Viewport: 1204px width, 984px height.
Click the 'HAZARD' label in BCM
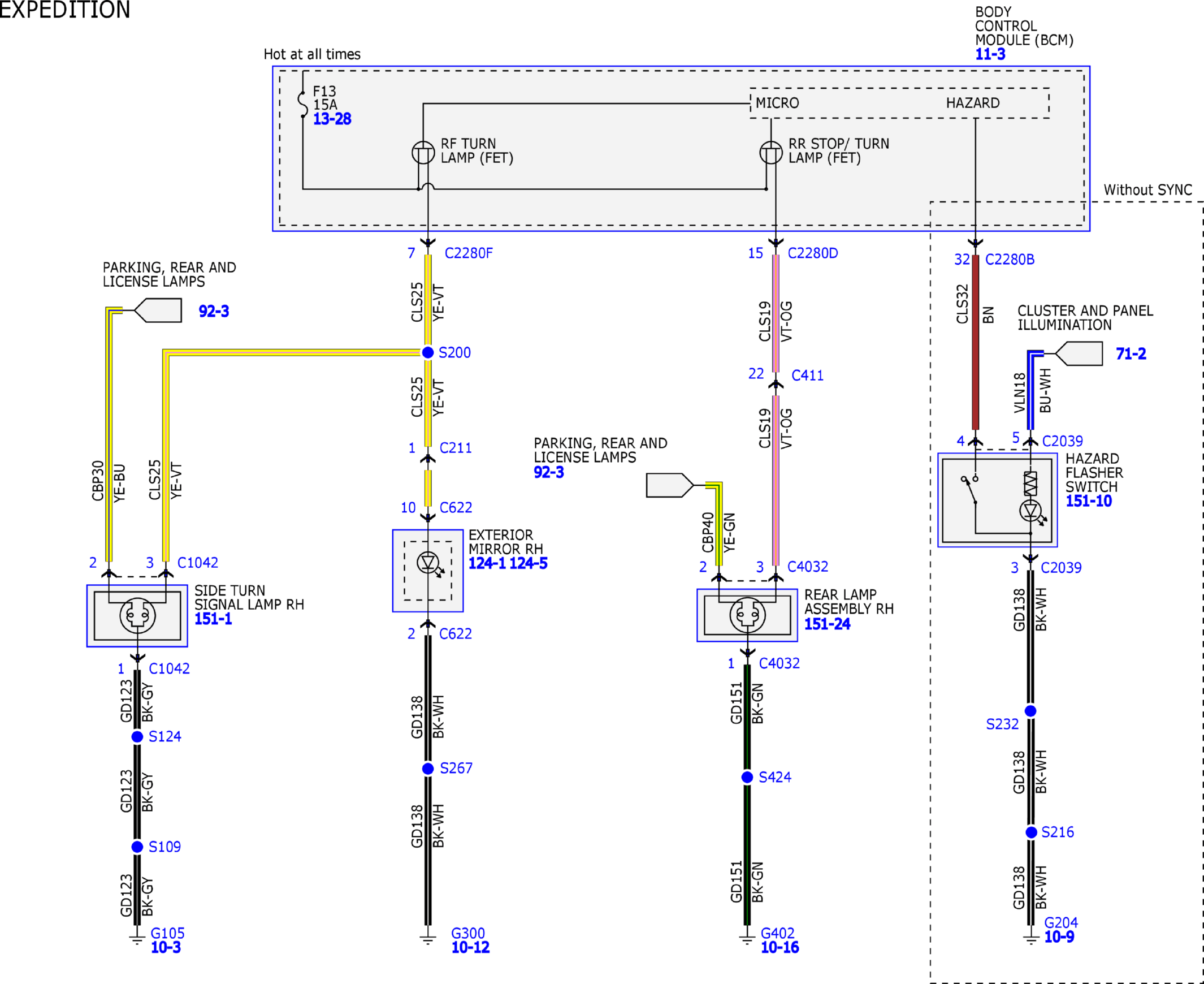click(973, 103)
